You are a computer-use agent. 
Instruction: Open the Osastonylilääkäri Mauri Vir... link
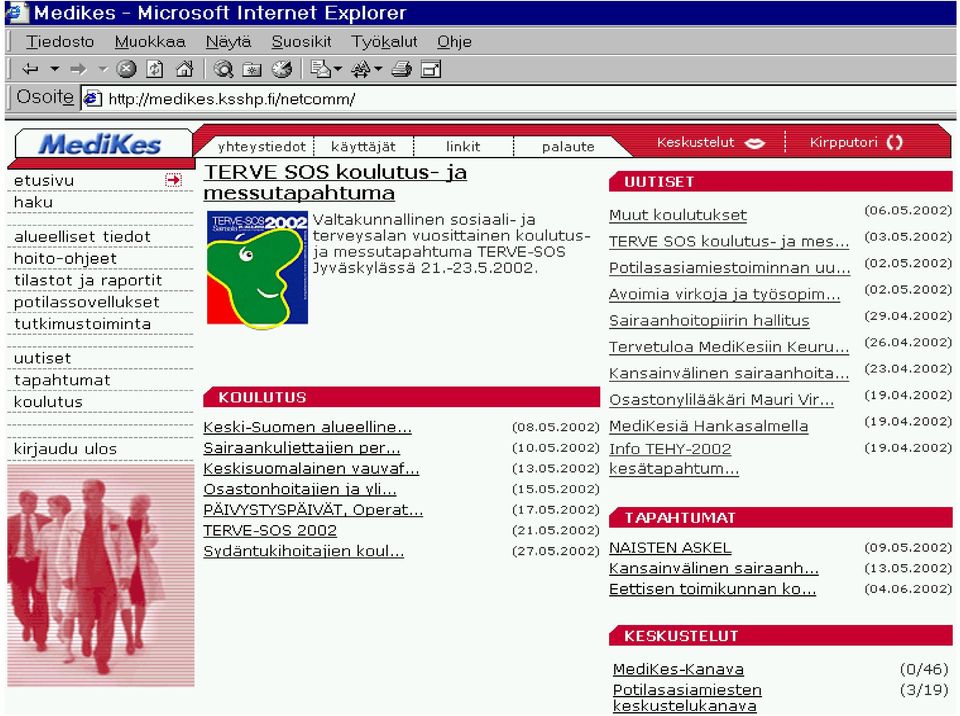[x=721, y=400]
